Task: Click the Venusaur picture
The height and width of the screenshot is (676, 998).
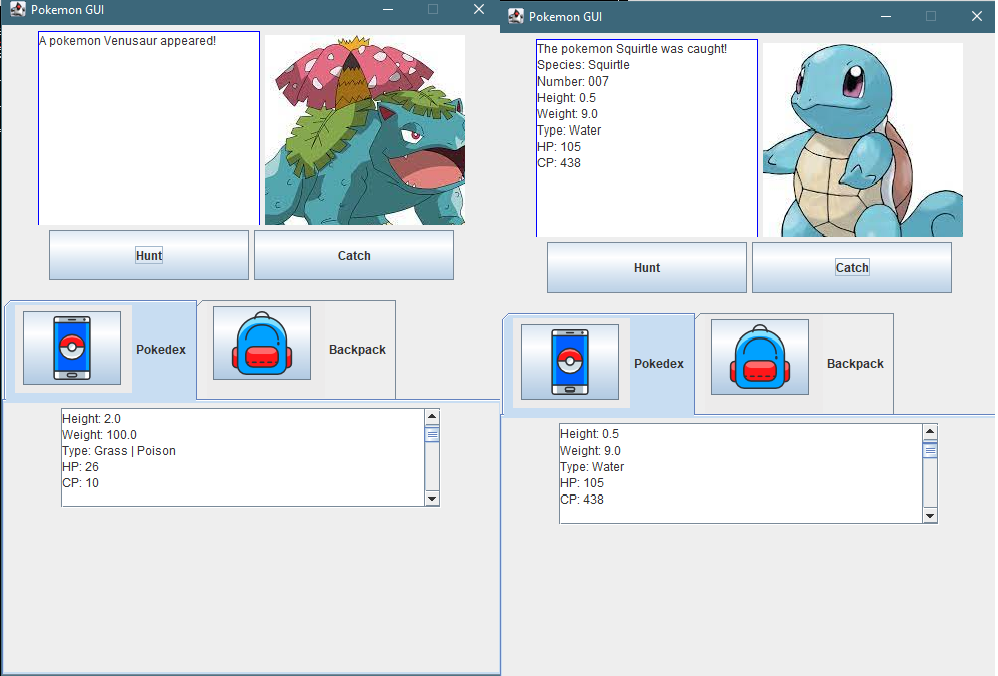Action: (x=364, y=130)
